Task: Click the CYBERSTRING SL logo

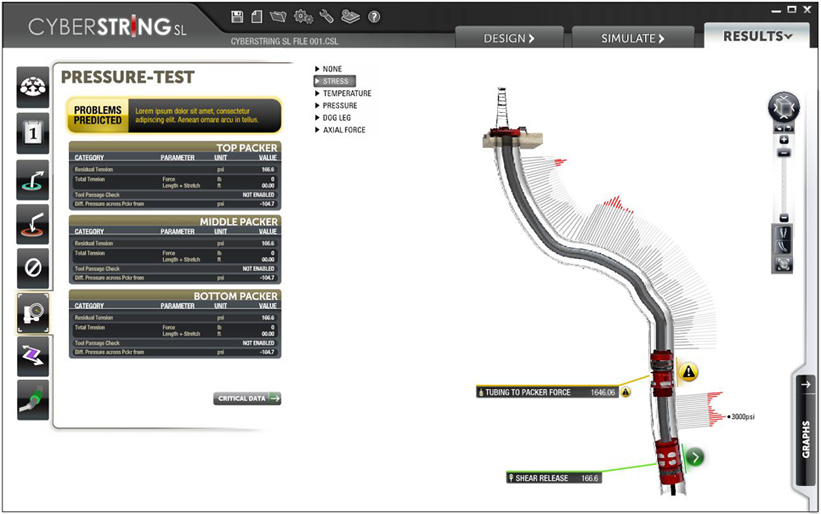Action: point(107,27)
